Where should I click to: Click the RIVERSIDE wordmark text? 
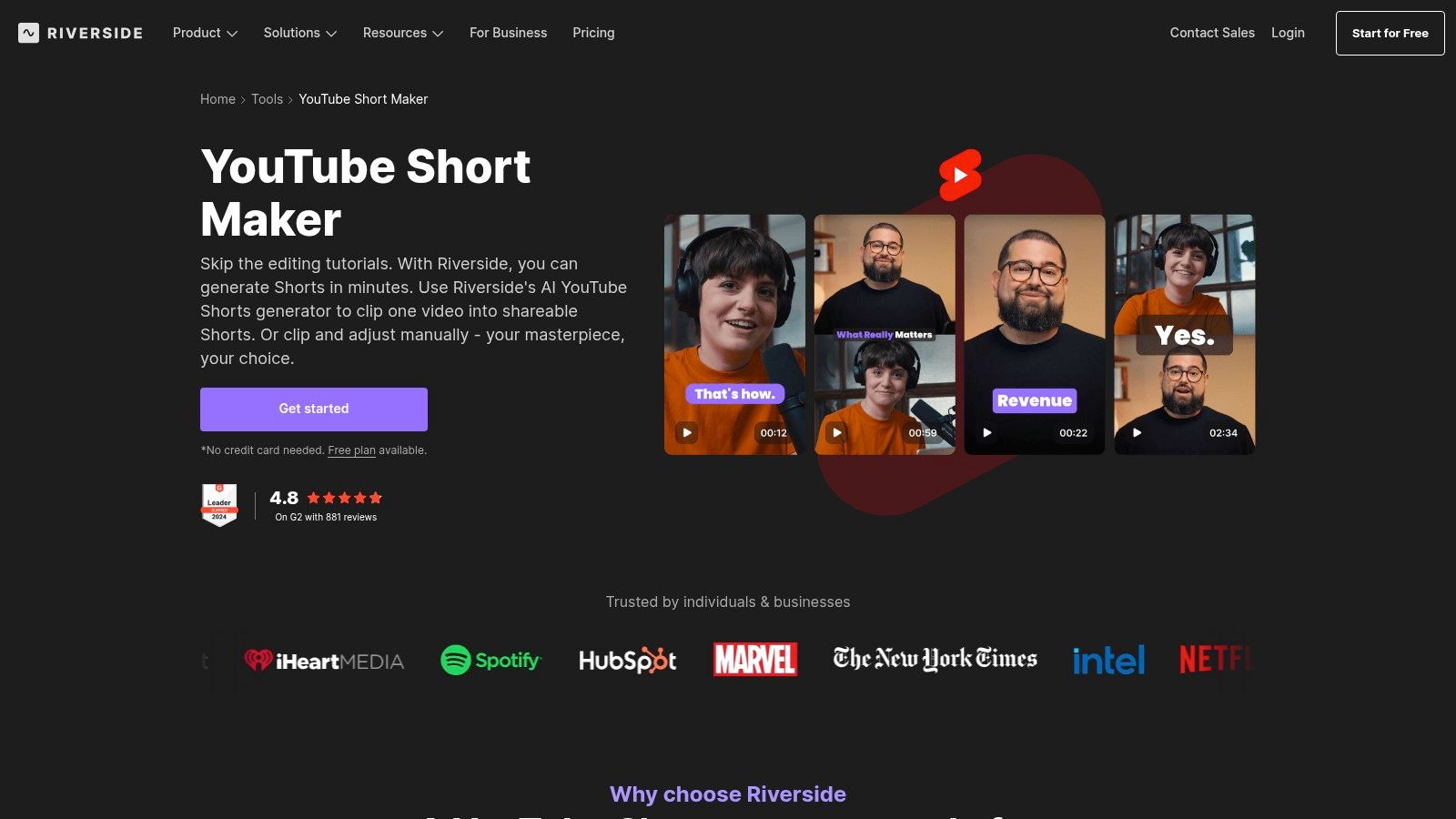click(96, 33)
